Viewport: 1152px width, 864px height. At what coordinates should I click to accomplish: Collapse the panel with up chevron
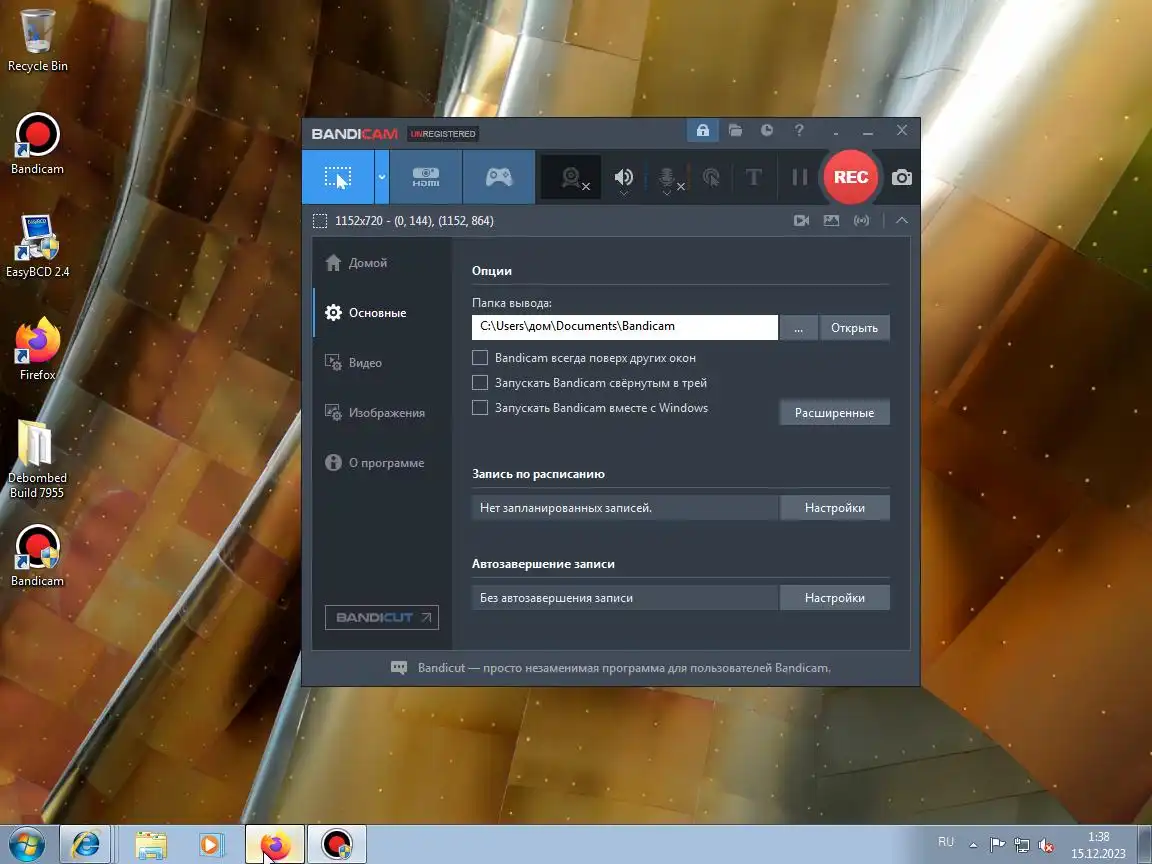[x=901, y=220]
